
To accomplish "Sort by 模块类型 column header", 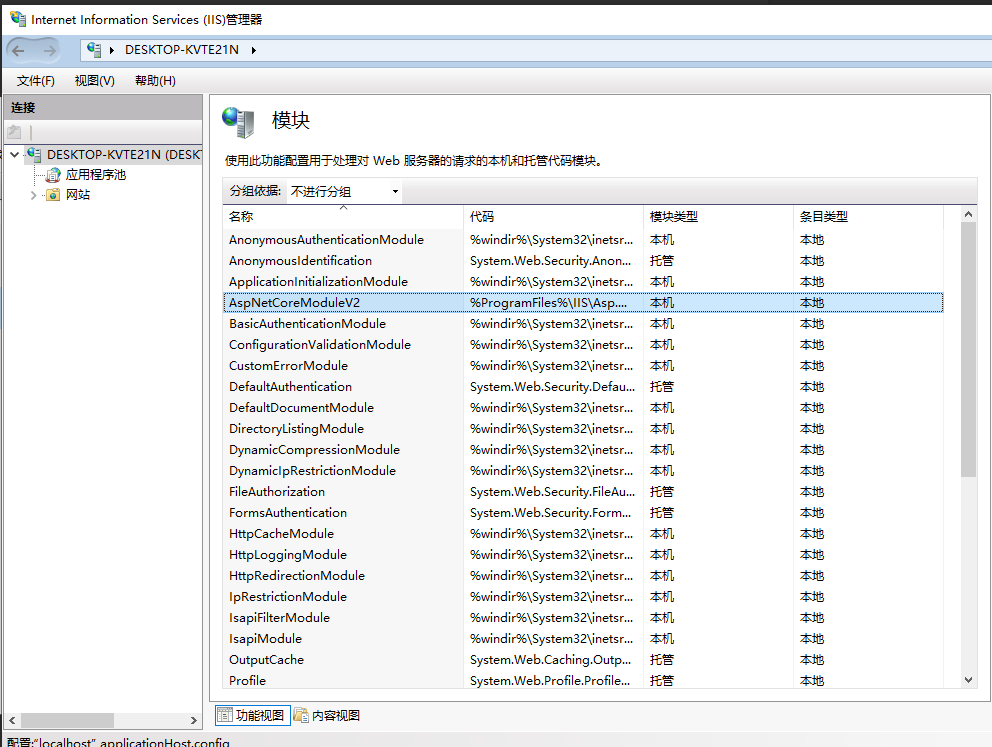I will click(x=718, y=216).
